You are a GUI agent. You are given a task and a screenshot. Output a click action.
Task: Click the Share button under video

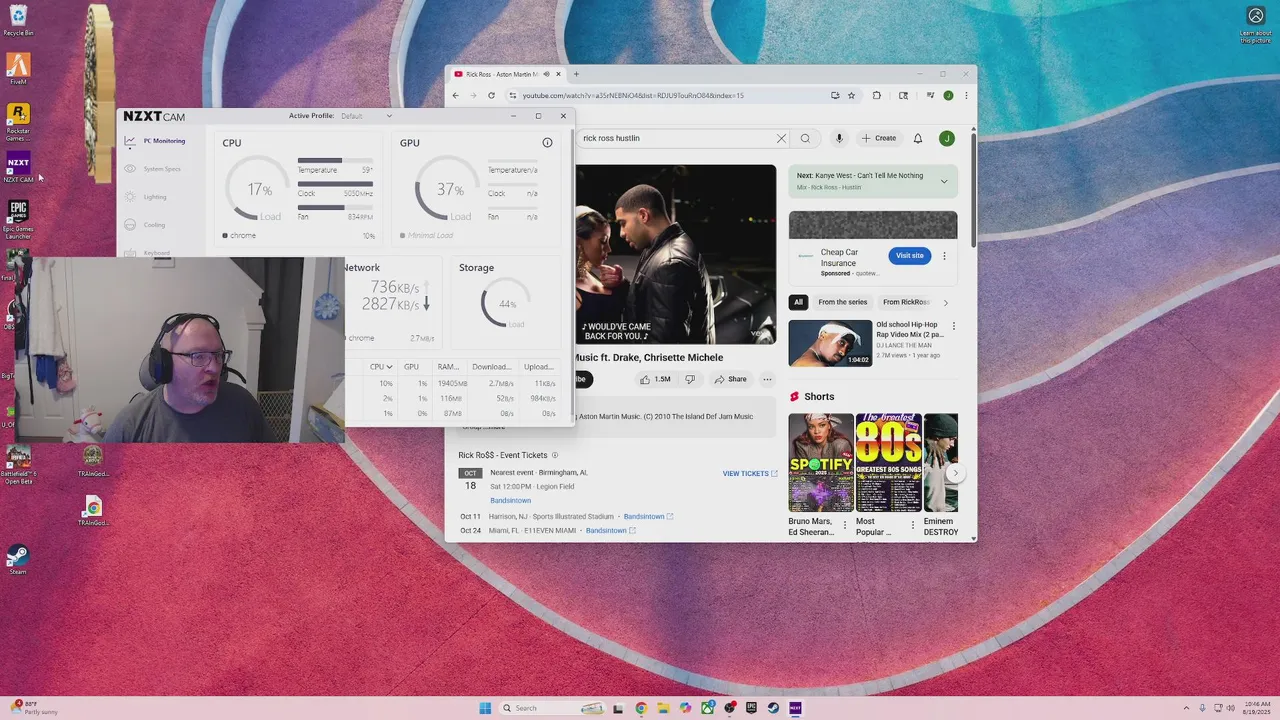730,379
